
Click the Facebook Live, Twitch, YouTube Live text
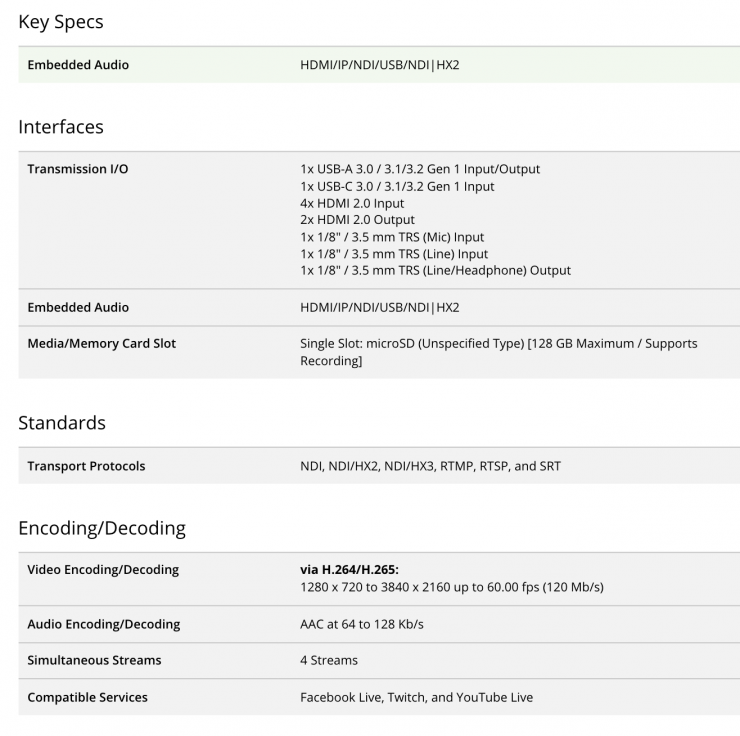[x=416, y=697]
